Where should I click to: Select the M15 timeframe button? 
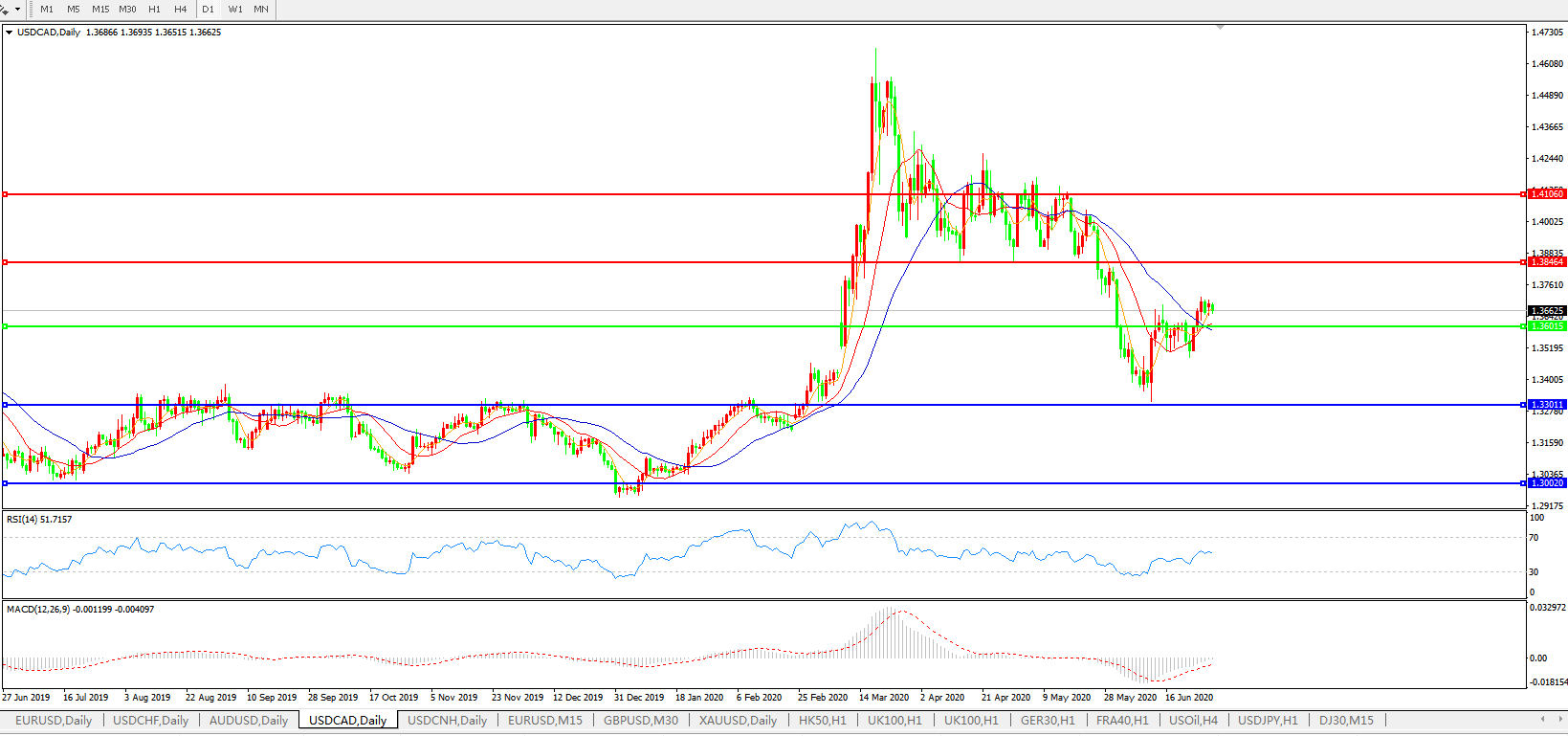pos(100,10)
